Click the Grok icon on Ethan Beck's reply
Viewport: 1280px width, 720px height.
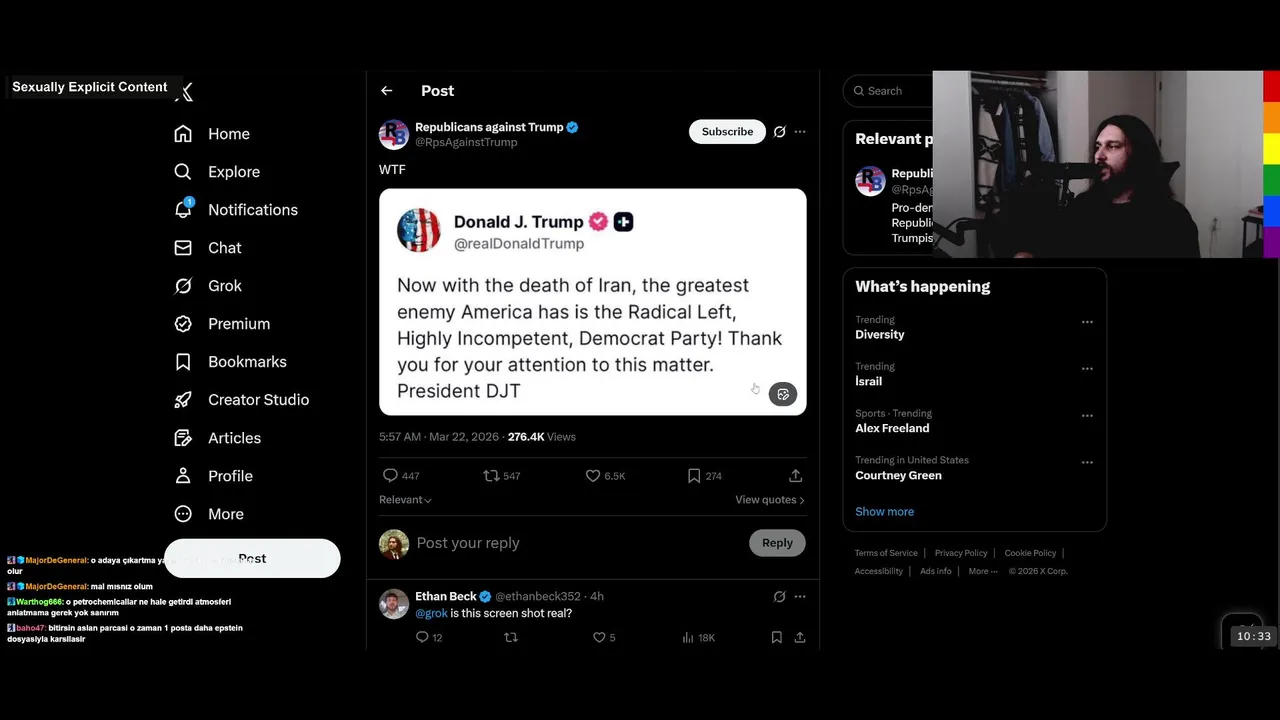779,597
